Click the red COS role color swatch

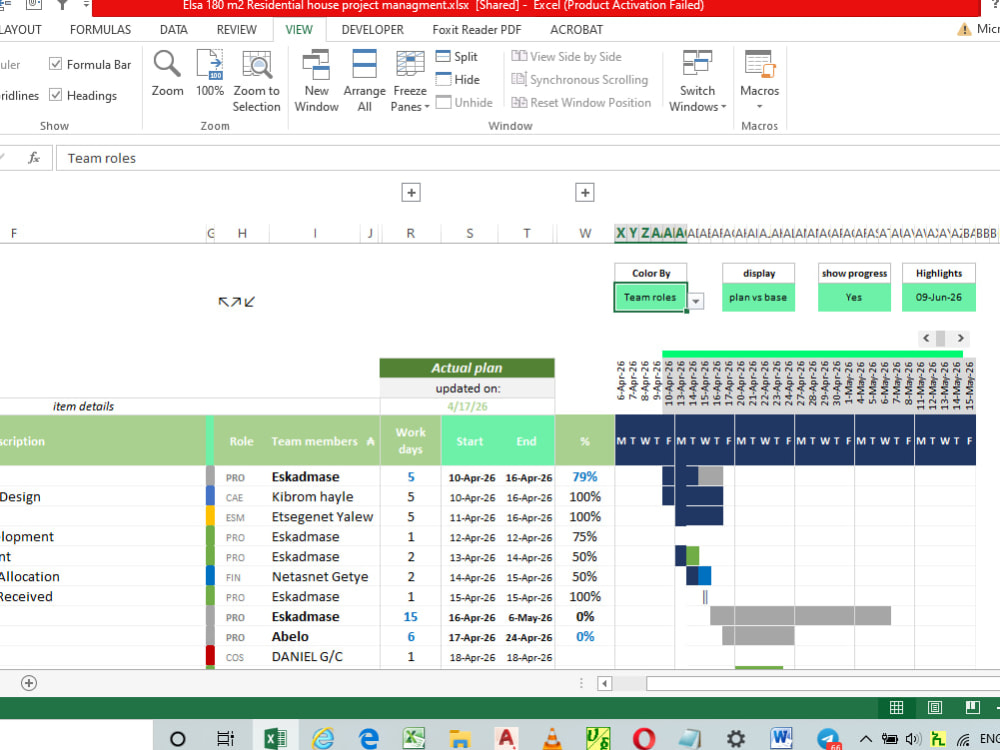[x=210, y=656]
